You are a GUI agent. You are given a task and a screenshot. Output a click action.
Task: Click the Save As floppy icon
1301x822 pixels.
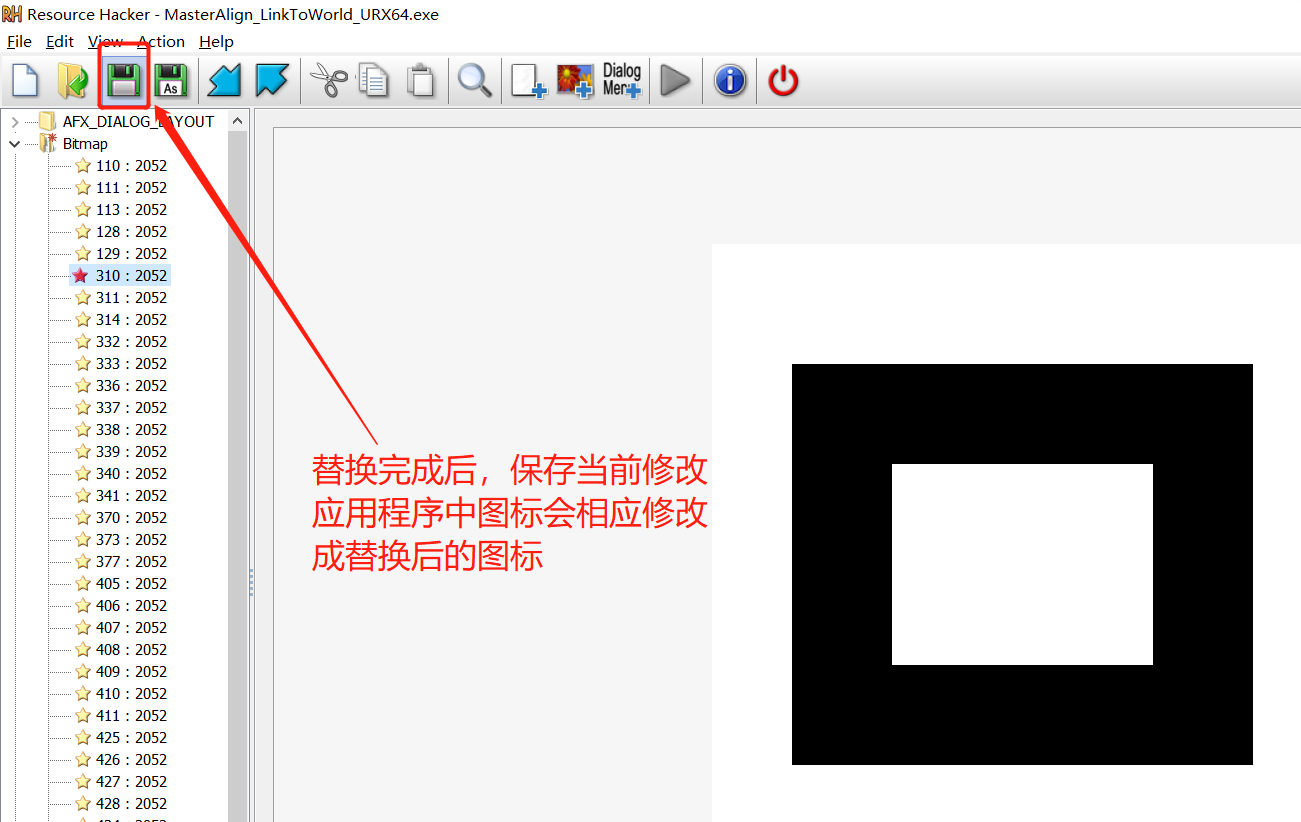coord(171,81)
